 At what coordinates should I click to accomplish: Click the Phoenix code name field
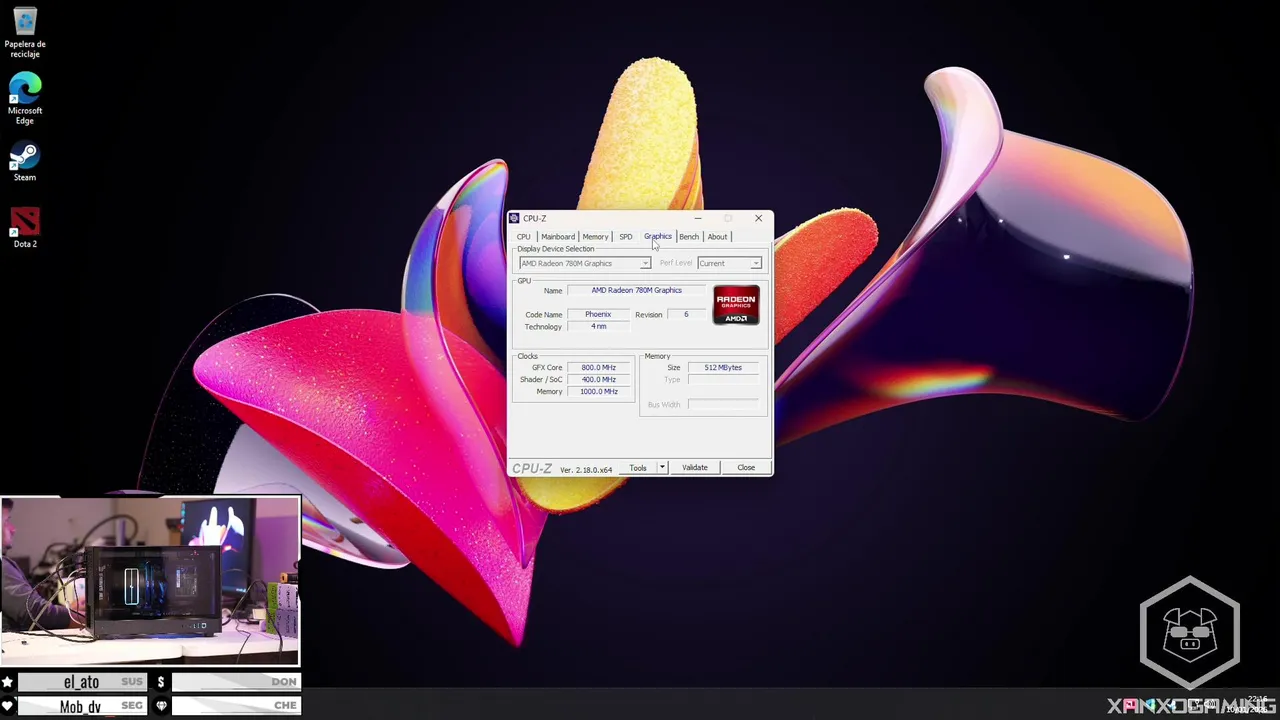click(598, 314)
